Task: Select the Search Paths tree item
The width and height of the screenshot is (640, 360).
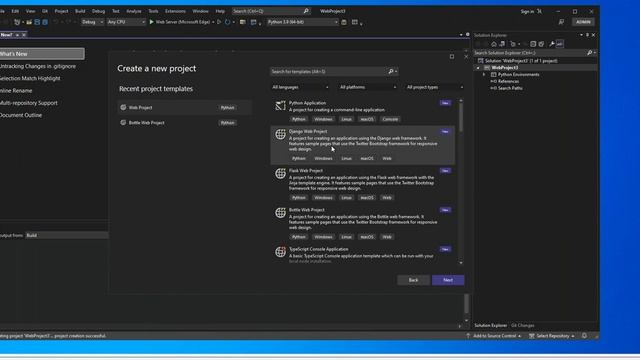Action: [x=510, y=88]
